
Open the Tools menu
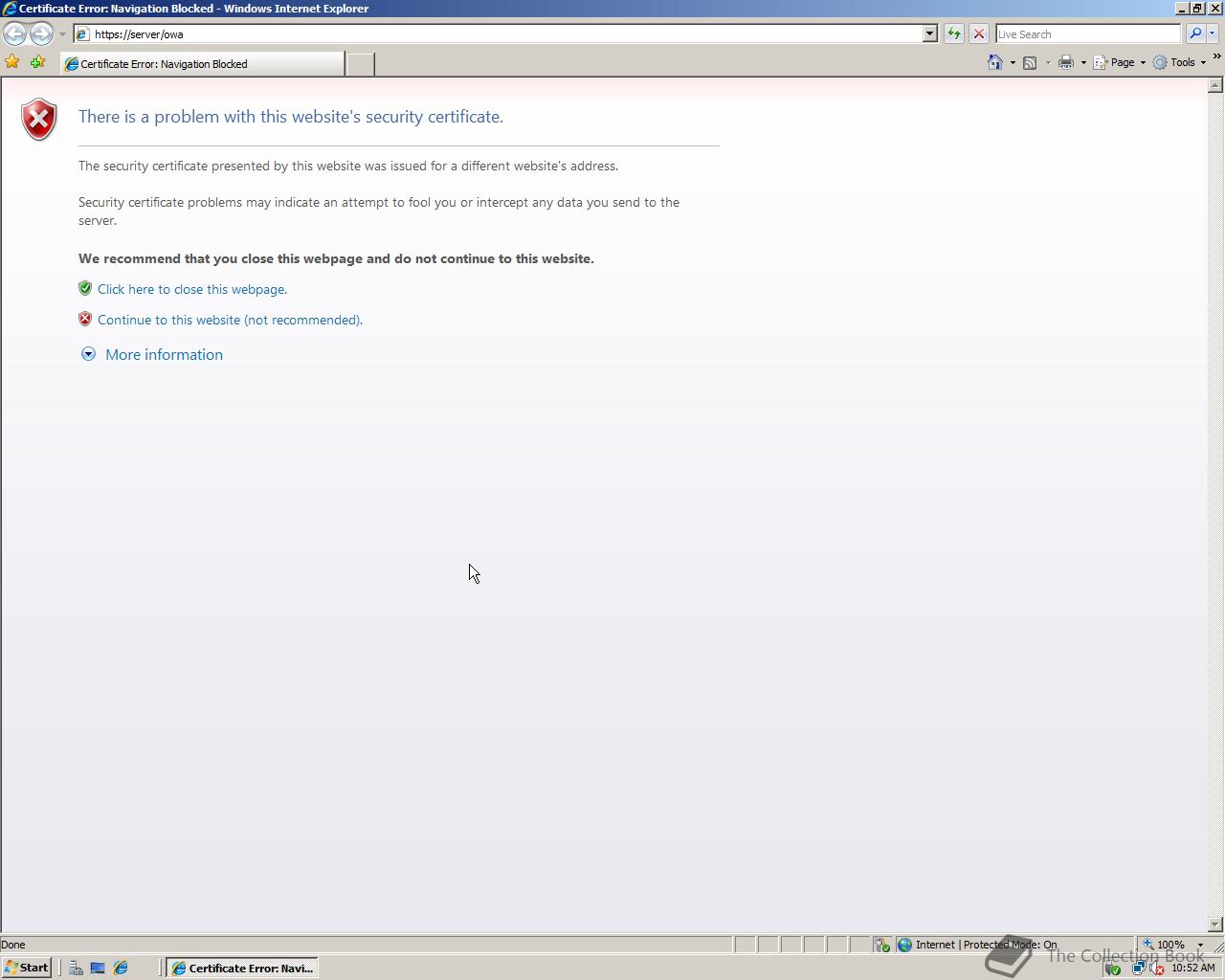[x=1179, y=62]
